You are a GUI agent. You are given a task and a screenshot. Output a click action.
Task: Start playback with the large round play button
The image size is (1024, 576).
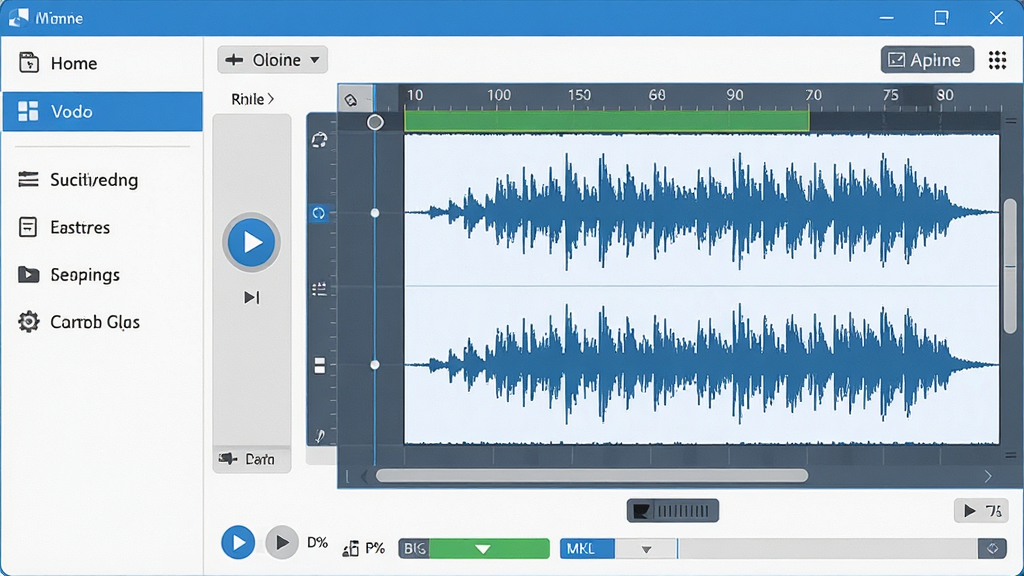click(251, 242)
